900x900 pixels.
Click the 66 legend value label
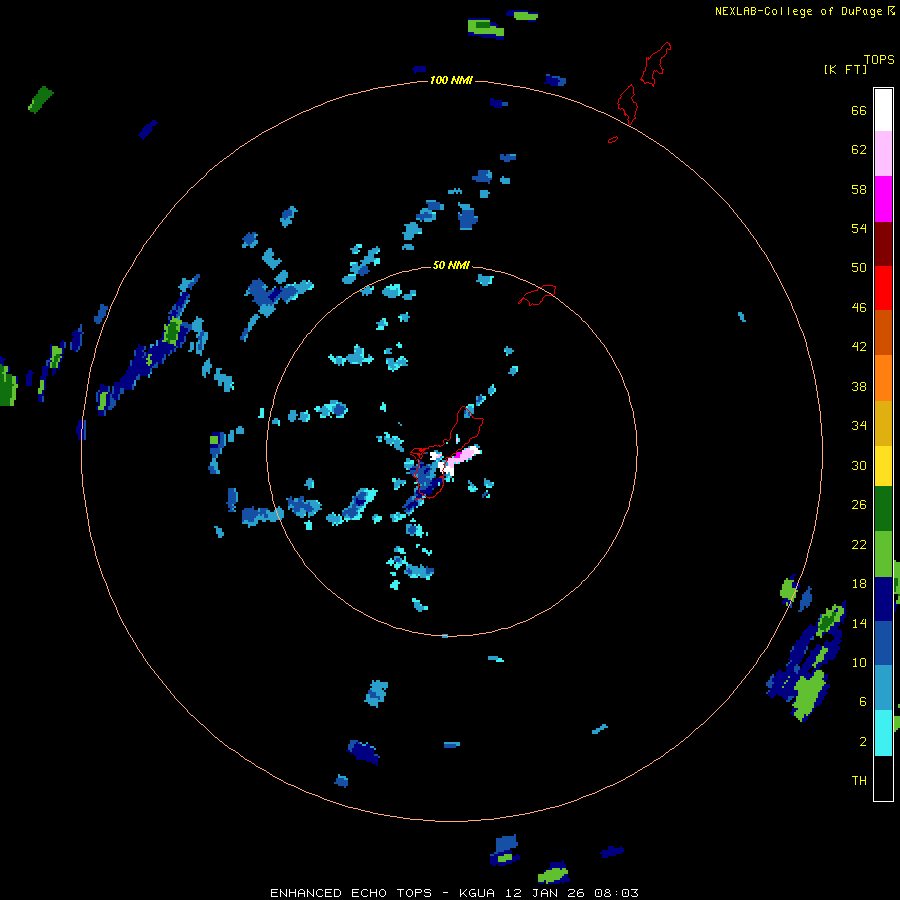(859, 111)
